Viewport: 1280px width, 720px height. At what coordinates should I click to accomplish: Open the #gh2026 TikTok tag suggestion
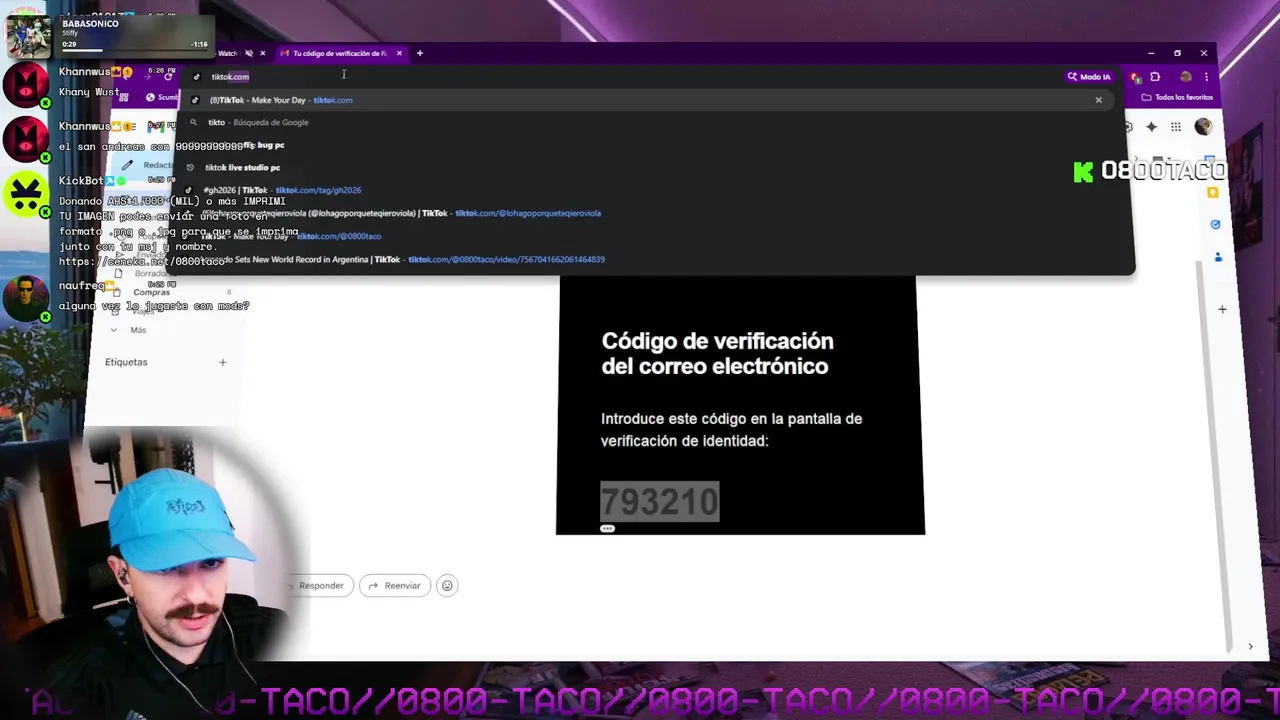point(650,190)
